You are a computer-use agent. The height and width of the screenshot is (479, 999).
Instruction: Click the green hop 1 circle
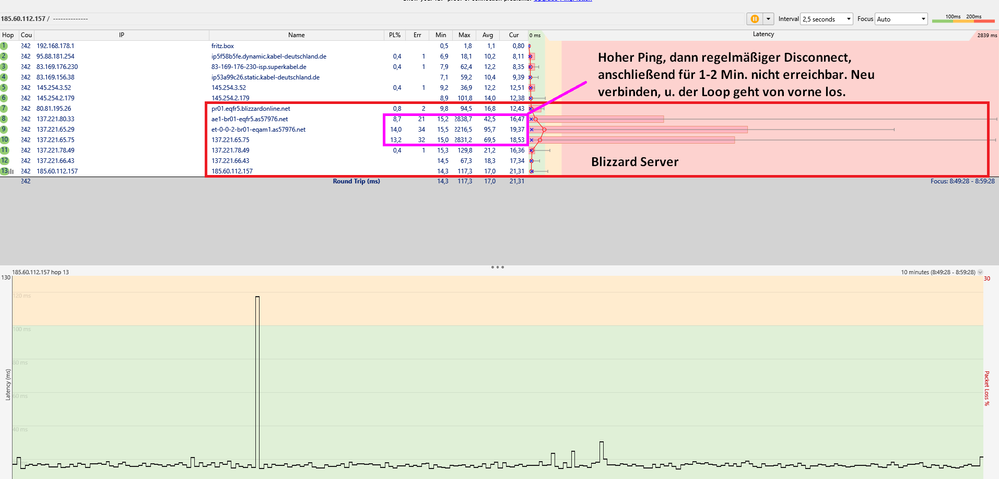(x=4, y=46)
